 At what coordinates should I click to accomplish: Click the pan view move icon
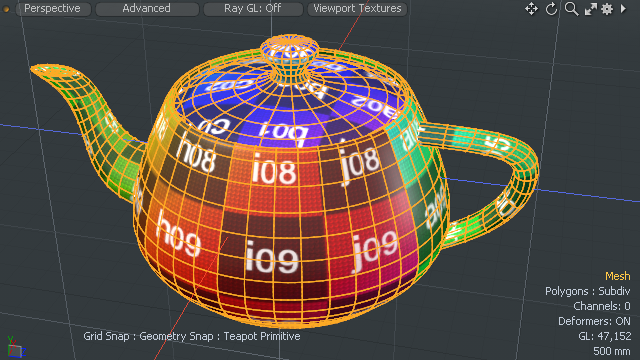coord(531,9)
